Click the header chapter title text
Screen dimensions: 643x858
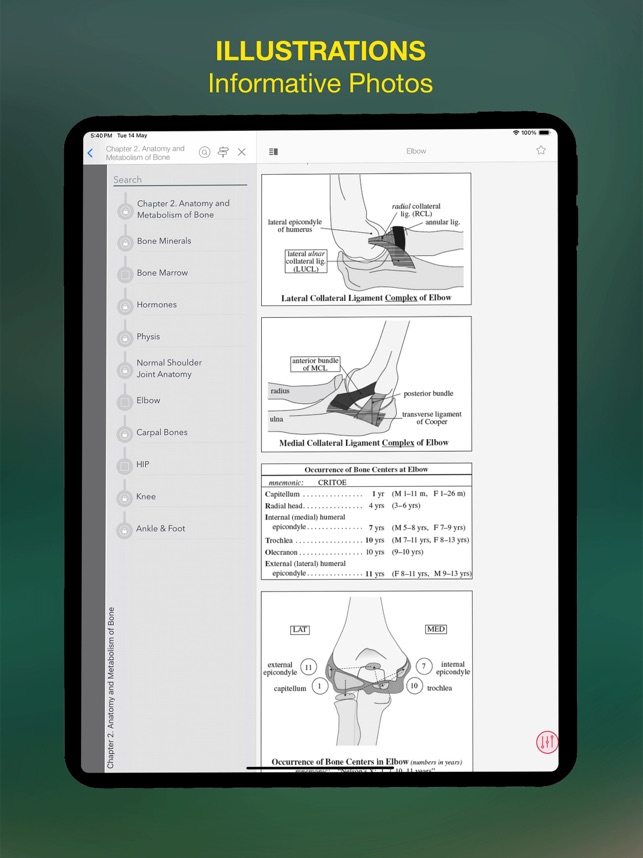point(145,153)
